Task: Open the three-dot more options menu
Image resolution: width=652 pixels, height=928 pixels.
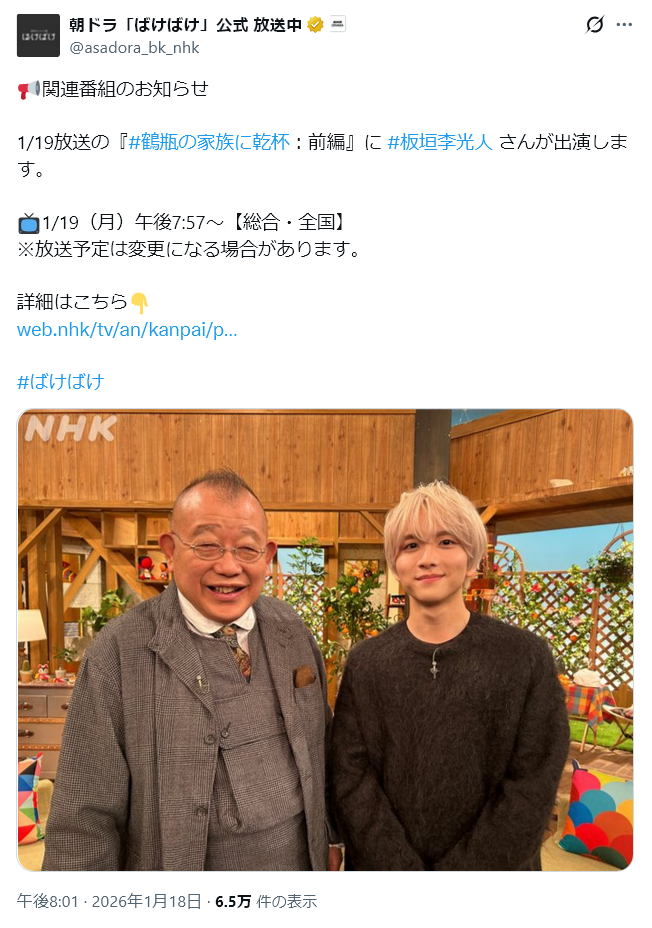Action: (x=624, y=24)
